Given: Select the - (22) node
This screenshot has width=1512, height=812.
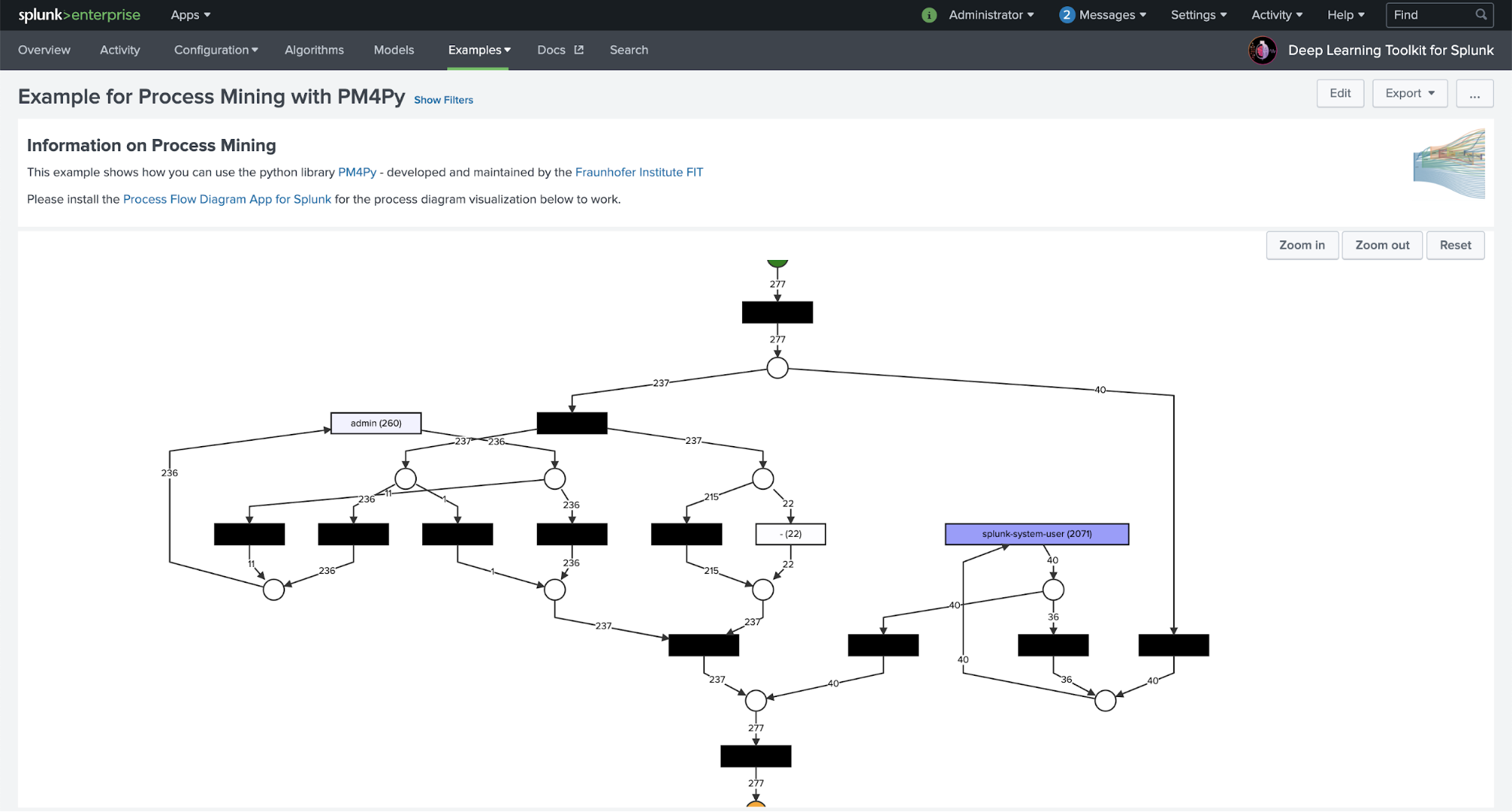Looking at the screenshot, I should click(x=790, y=534).
